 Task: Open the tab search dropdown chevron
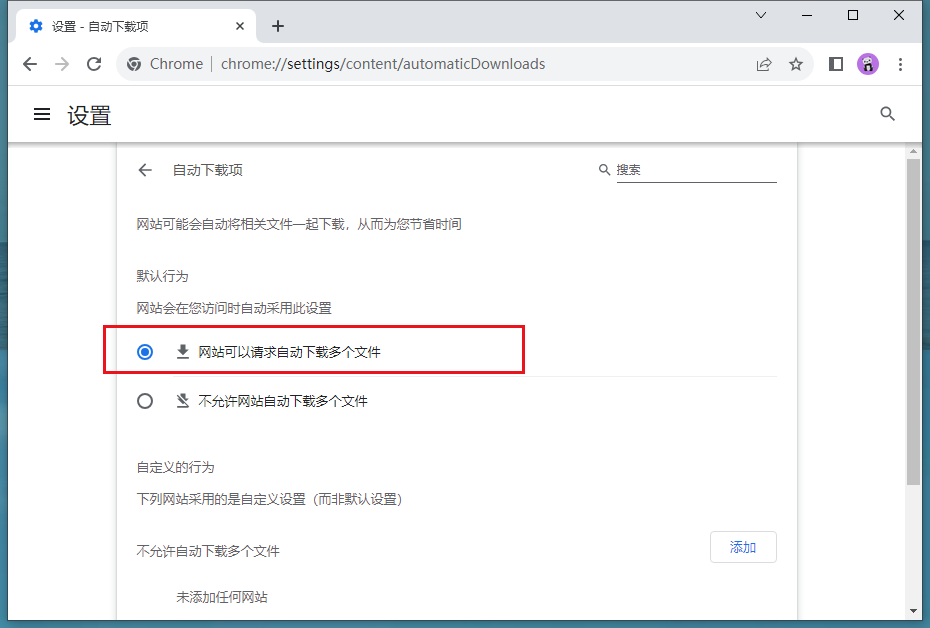[x=761, y=15]
